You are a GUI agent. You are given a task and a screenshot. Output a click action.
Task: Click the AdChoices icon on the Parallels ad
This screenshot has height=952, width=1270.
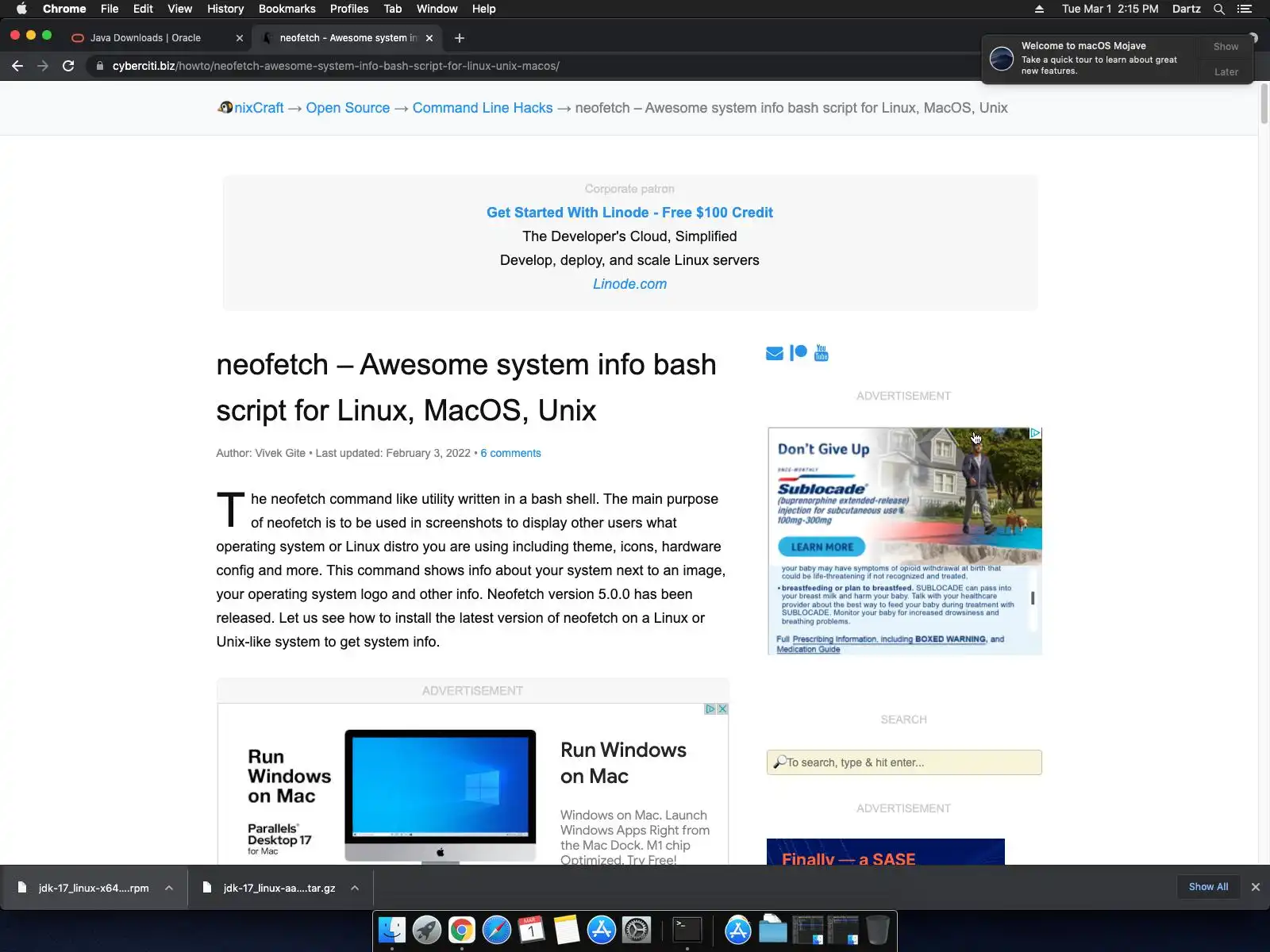point(710,708)
